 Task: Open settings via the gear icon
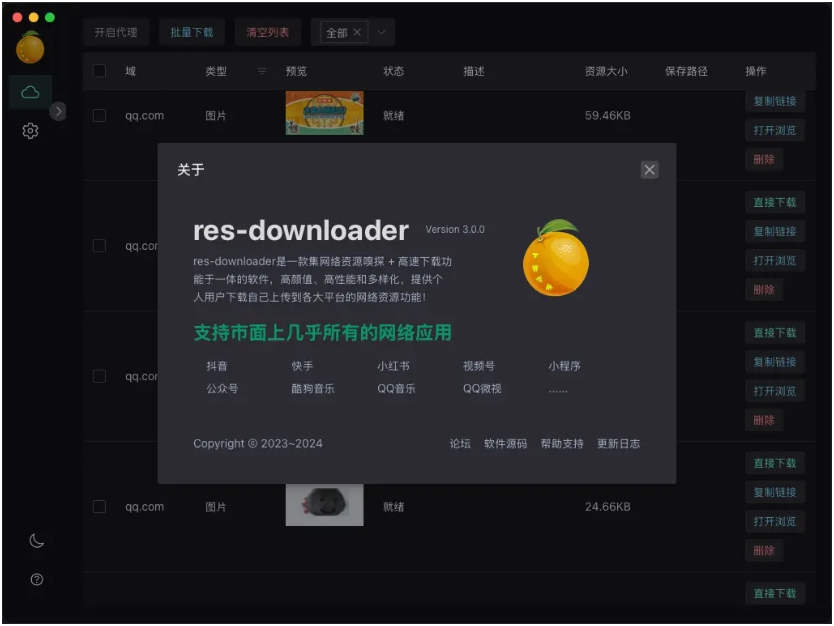[32, 130]
